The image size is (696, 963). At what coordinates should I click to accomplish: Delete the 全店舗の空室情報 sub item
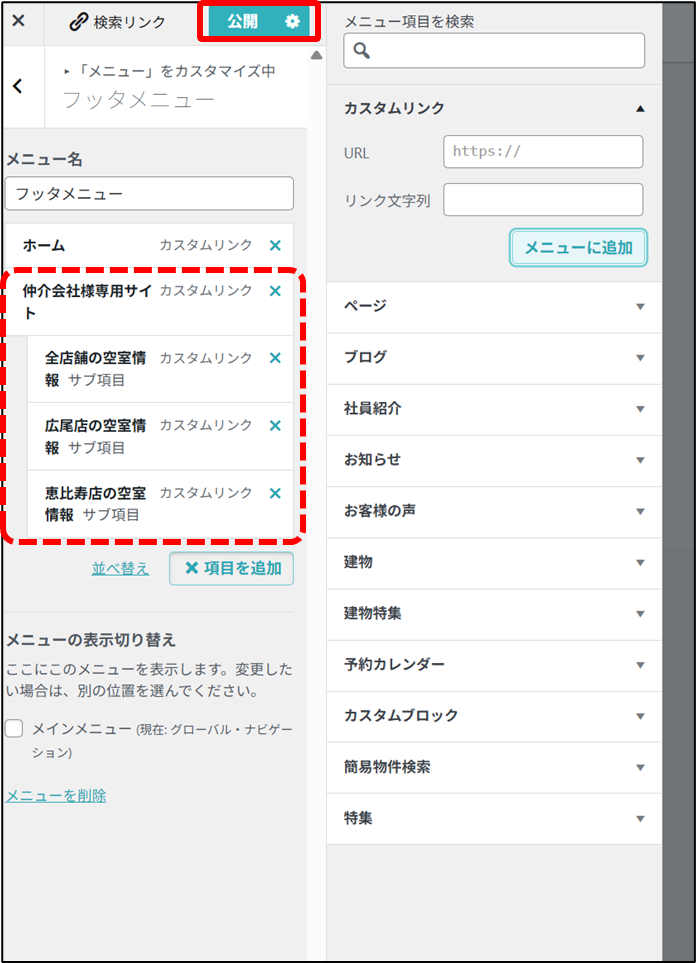coord(275,358)
